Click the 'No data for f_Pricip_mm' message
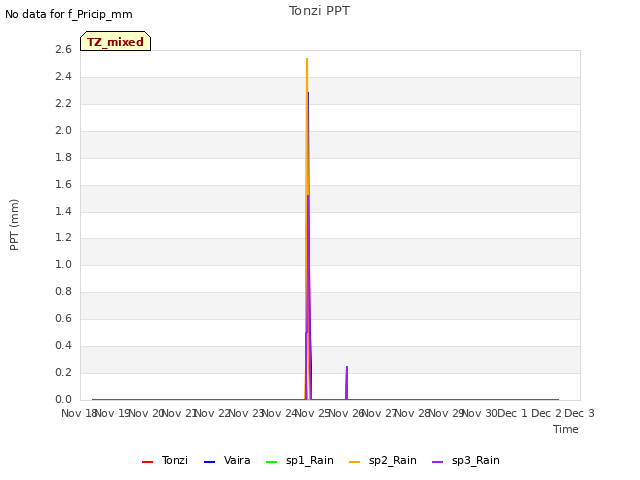The image size is (640, 480). (x=69, y=14)
